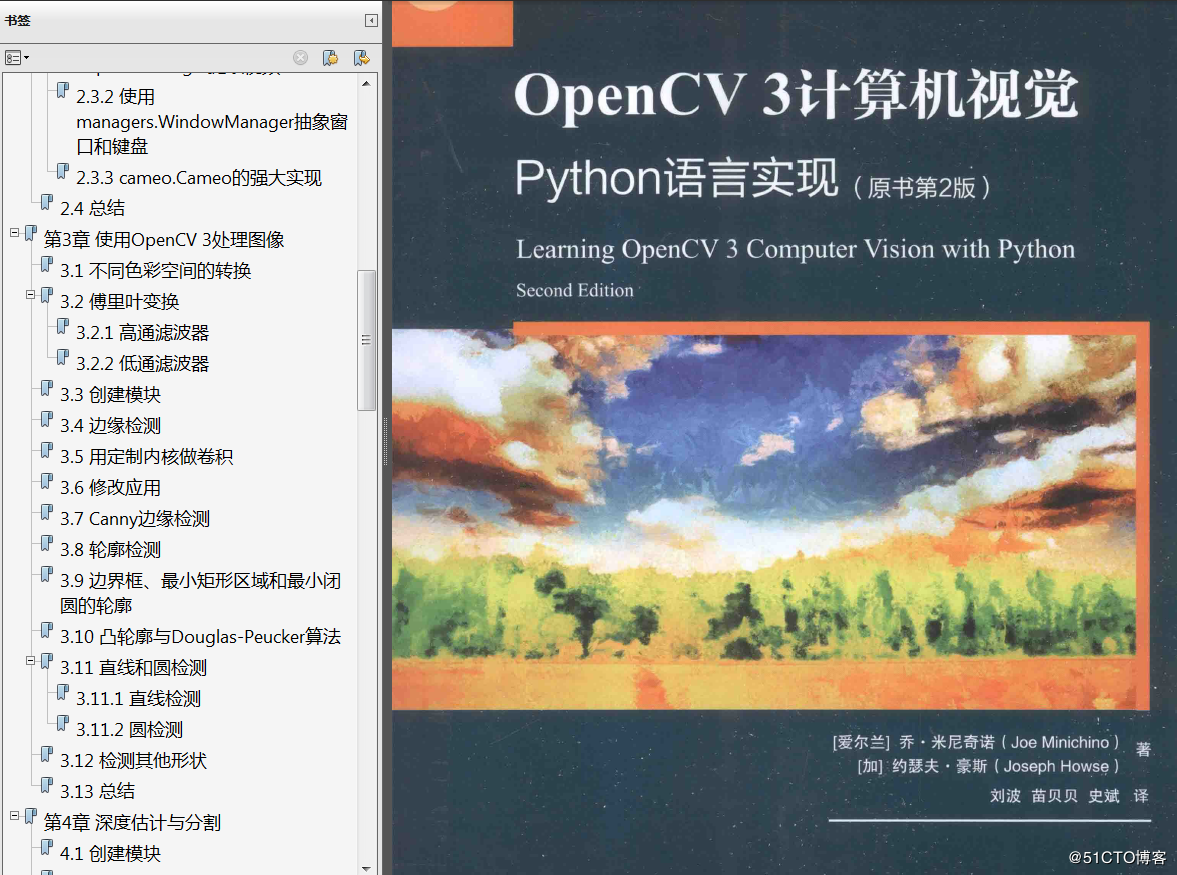Select bookmark 第3章 使用OpenCV 3处理图像
This screenshot has width=1177, height=875.
tap(164, 239)
